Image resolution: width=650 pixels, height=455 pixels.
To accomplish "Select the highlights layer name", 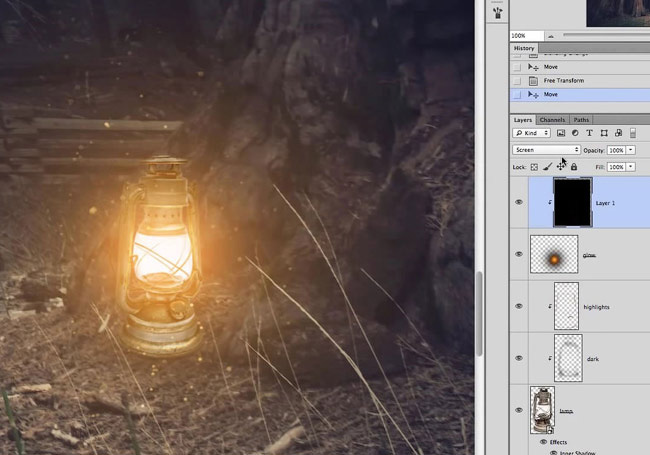I will 597,307.
